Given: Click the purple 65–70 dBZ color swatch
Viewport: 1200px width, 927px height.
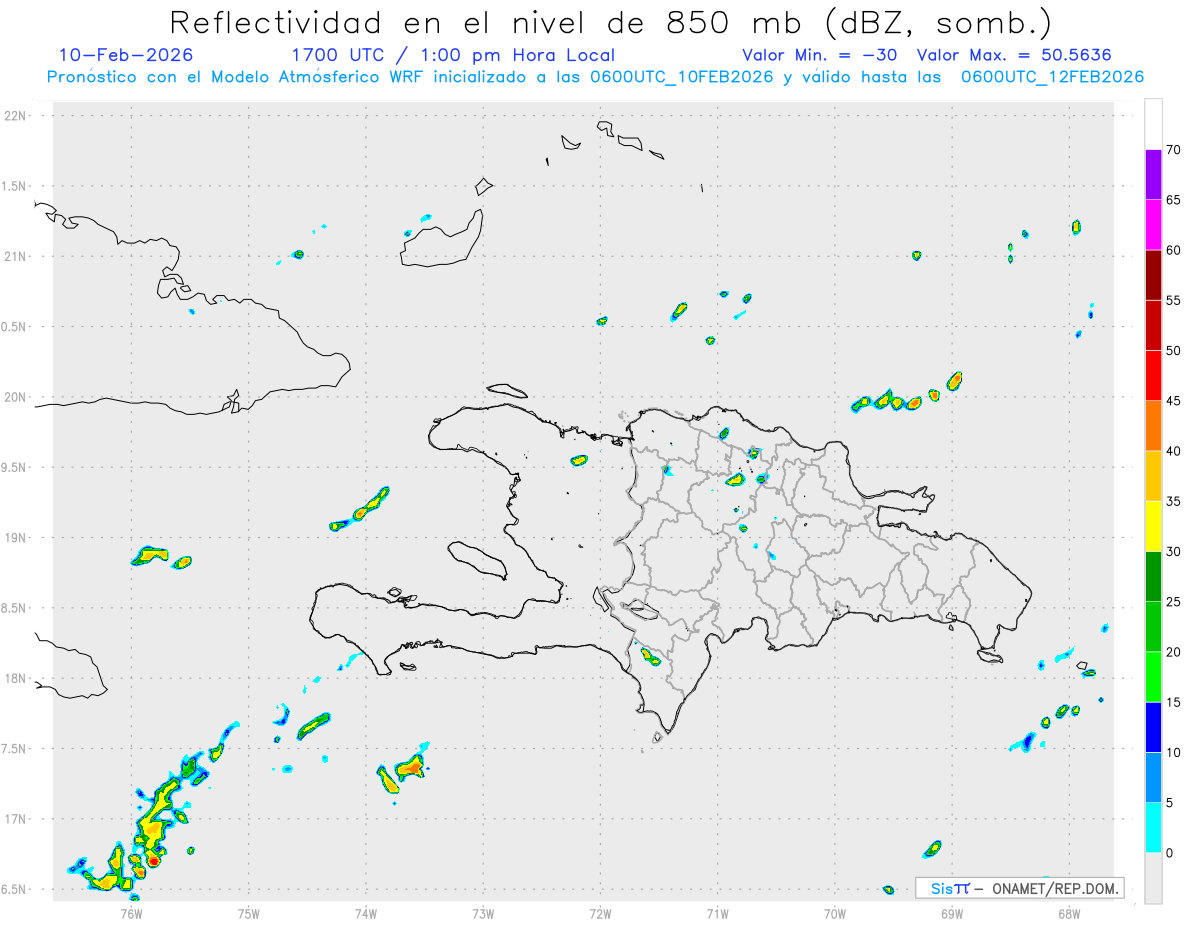Looking at the screenshot, I should 1153,174.
